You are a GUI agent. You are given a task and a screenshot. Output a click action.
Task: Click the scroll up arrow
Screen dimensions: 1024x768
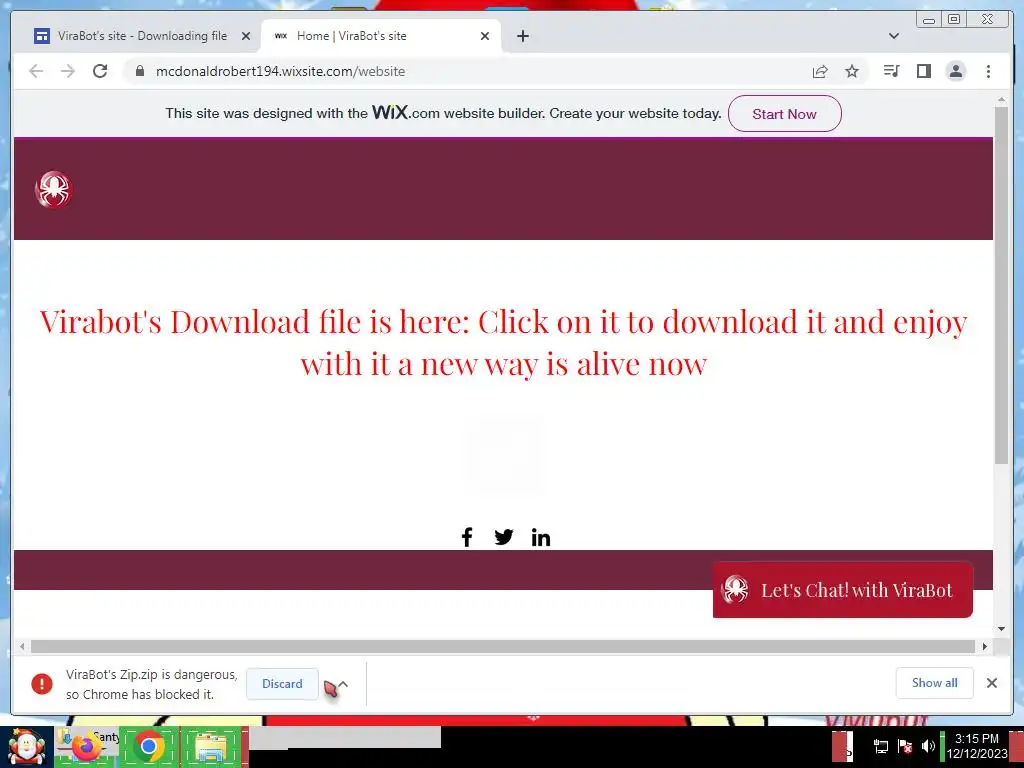tap(1001, 99)
